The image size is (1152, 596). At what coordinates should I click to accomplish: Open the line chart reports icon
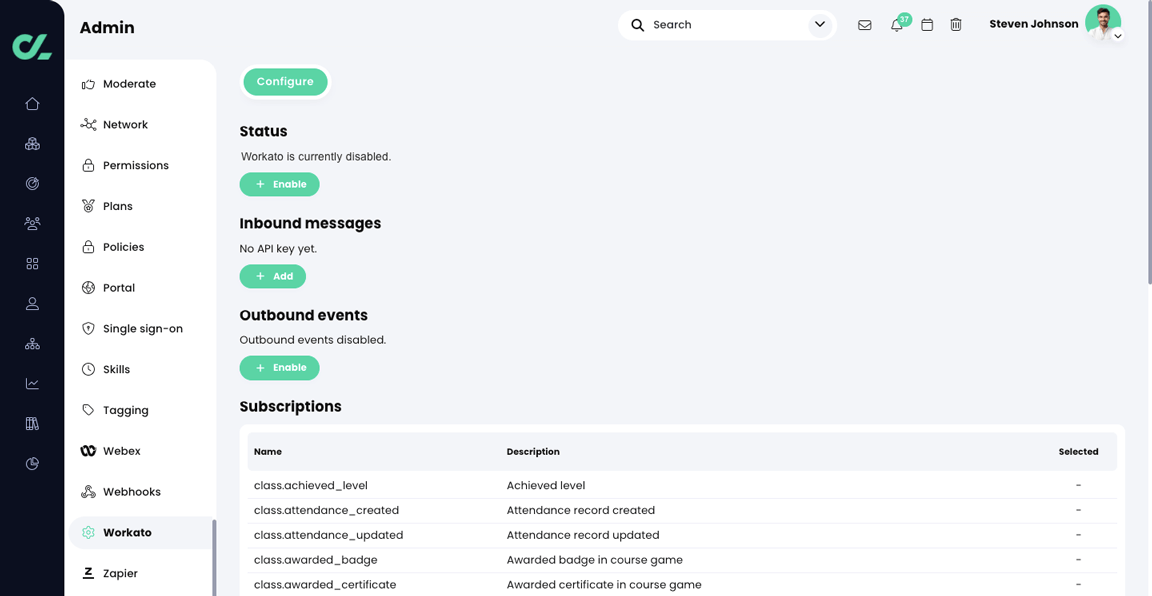tap(32, 384)
